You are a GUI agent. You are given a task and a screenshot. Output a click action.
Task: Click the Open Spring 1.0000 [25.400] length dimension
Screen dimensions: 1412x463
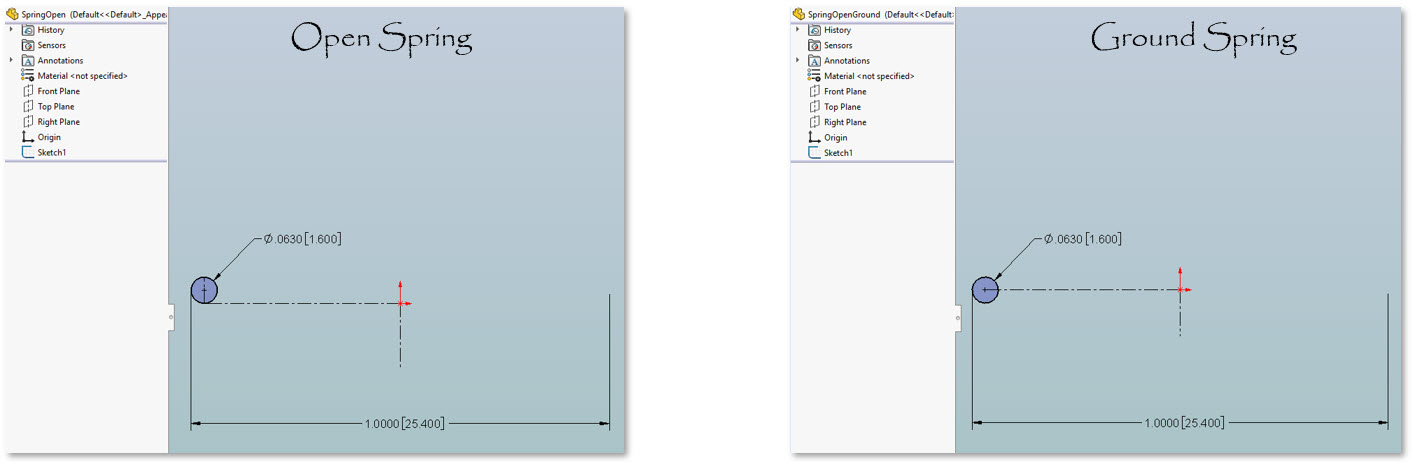point(404,424)
